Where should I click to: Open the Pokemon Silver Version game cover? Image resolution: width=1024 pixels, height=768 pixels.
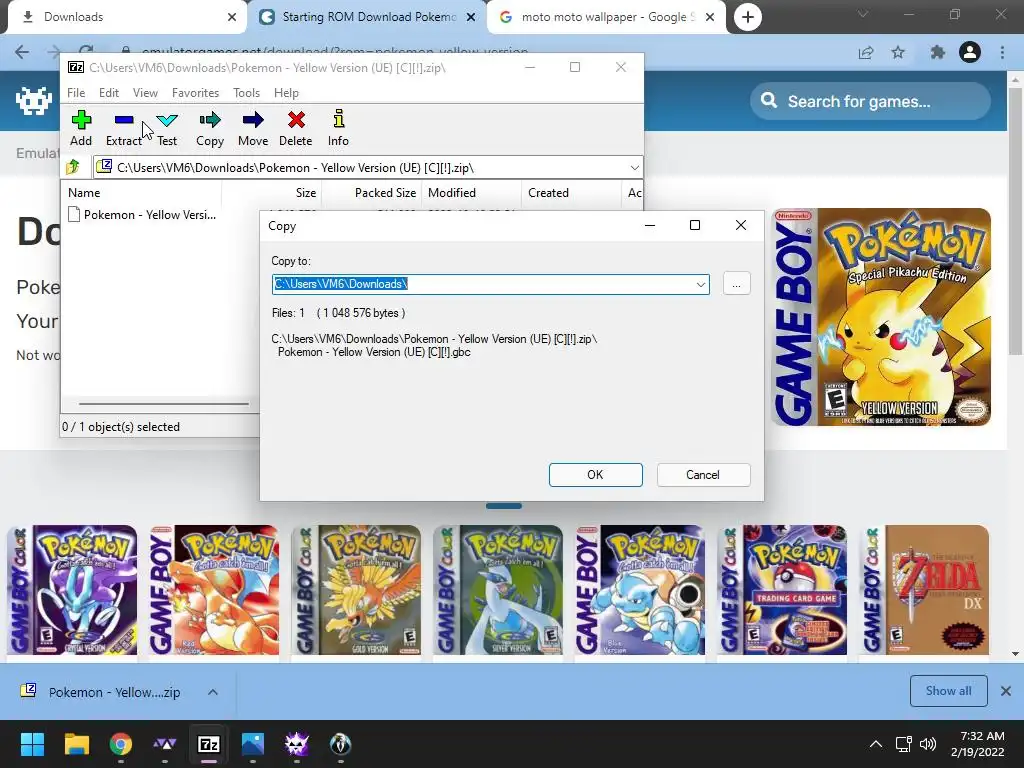[x=498, y=590]
